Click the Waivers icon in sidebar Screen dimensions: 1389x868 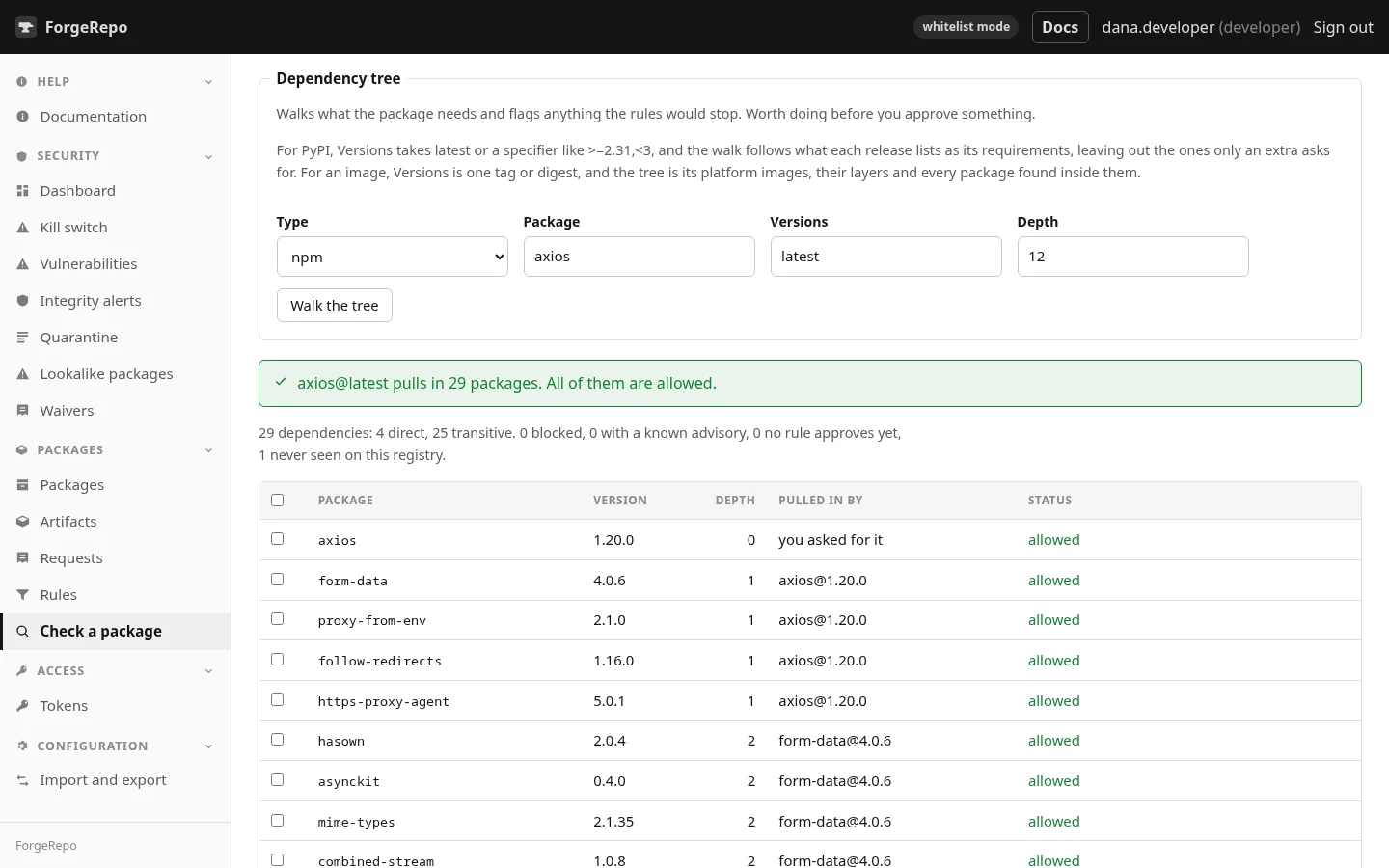22,411
